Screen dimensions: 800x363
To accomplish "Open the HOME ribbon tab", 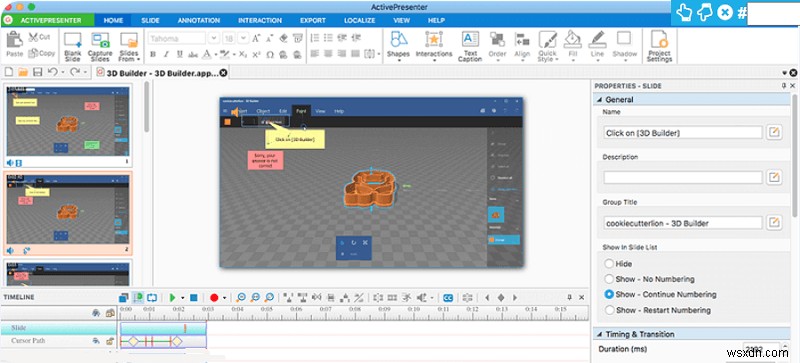I will (113, 20).
